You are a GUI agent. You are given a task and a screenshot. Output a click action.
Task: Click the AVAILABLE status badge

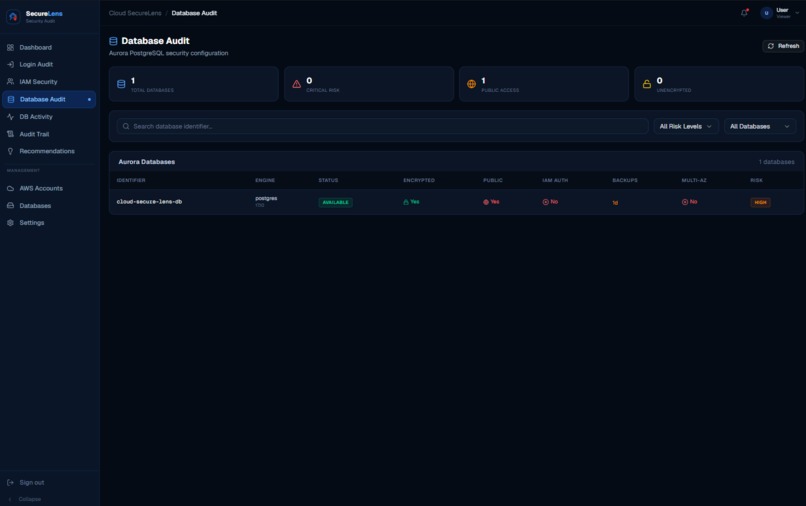pyautogui.click(x=335, y=203)
